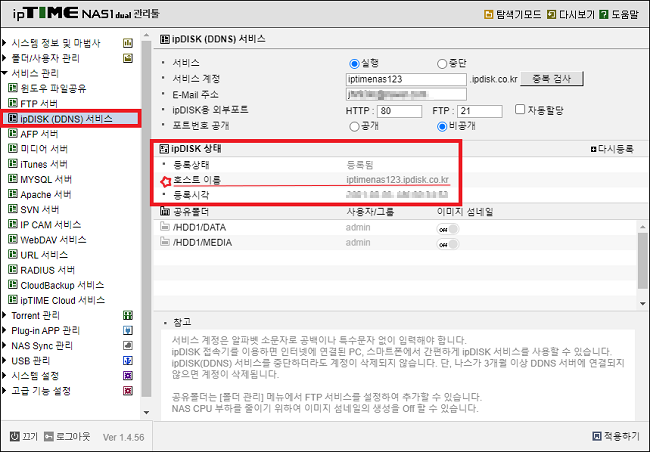Click 로그아웃 text link
The image size is (650, 452).
click(73, 437)
